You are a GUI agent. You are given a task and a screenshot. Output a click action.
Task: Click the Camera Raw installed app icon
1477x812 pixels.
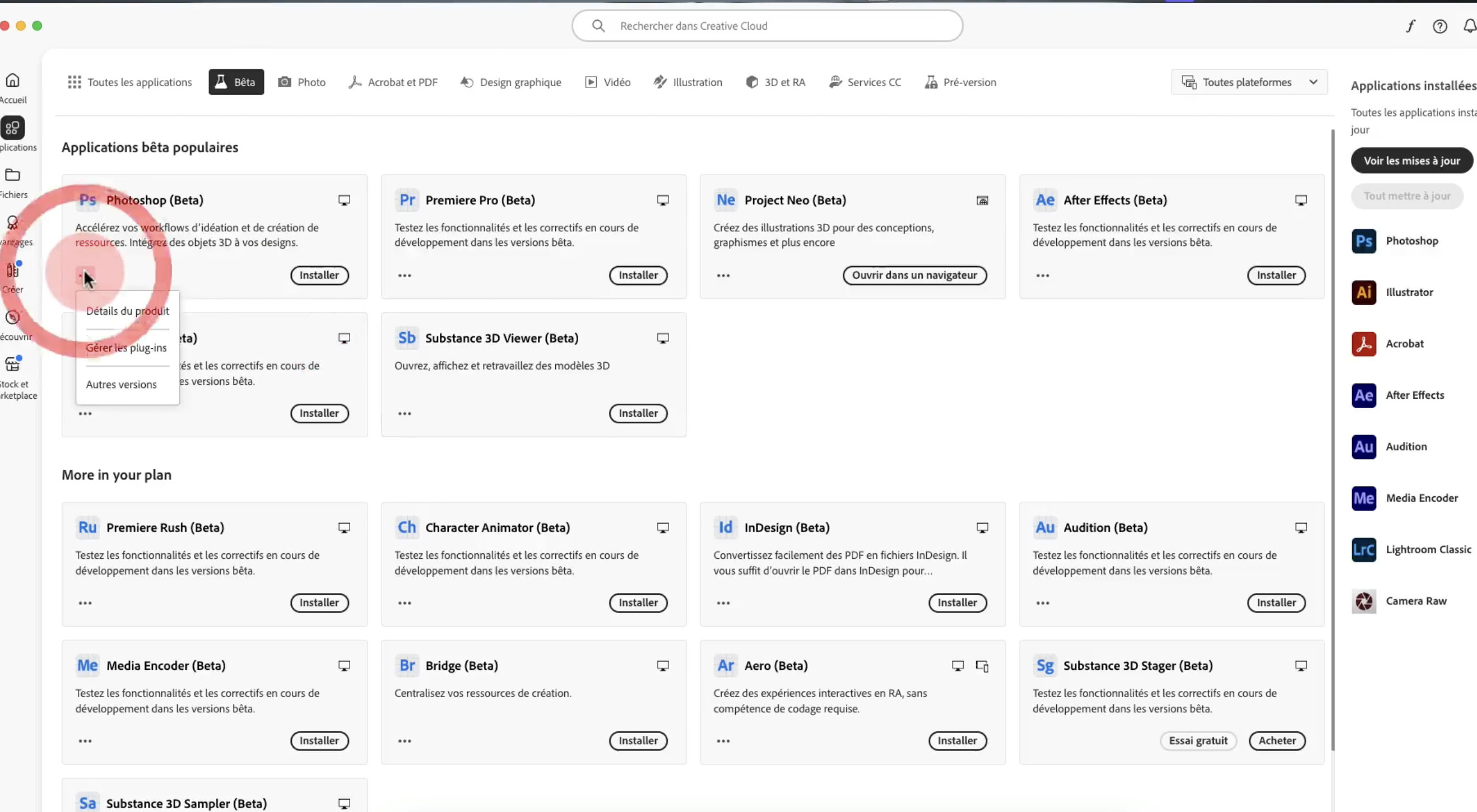coord(1363,601)
